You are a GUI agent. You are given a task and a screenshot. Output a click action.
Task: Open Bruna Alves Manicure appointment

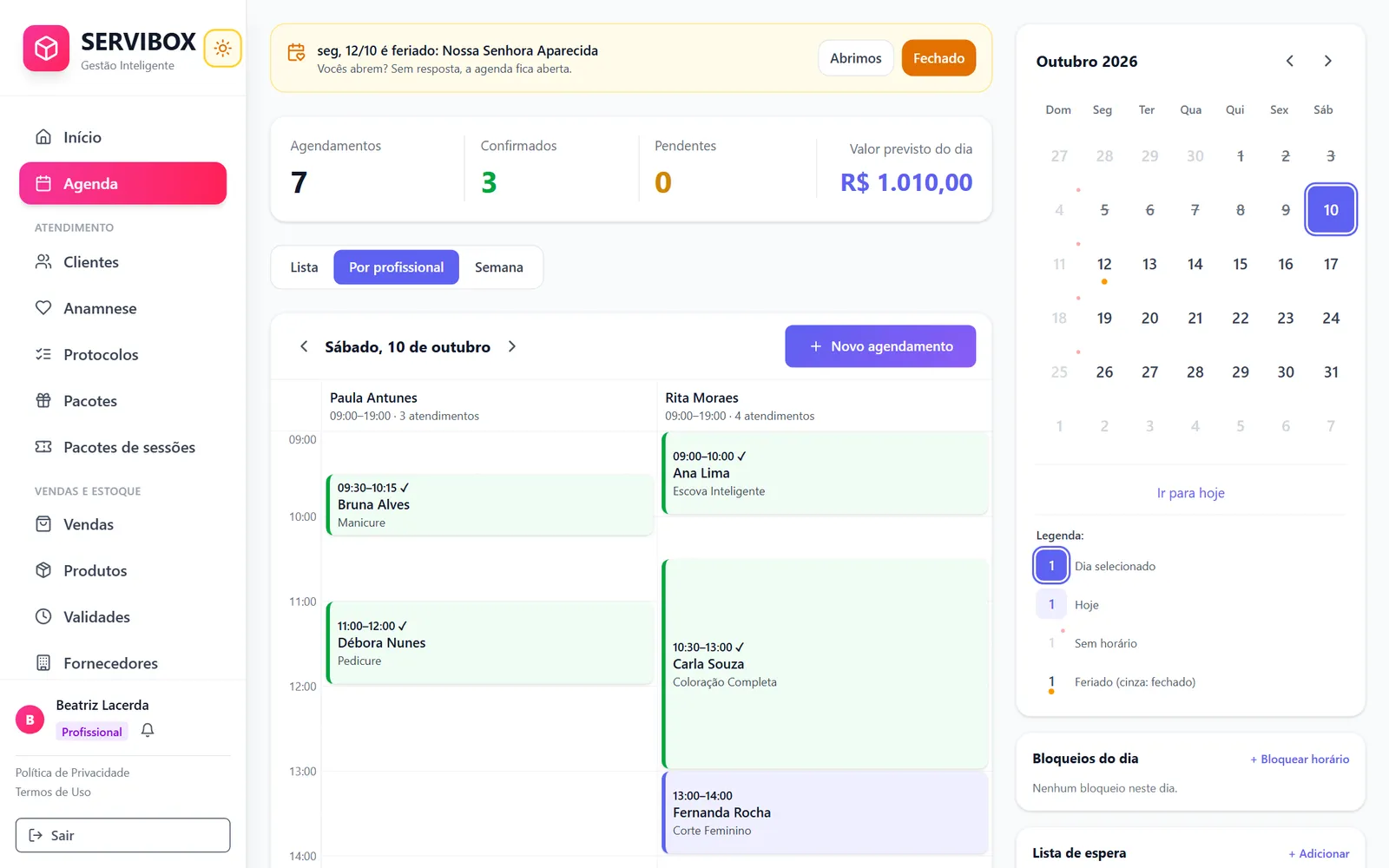[490, 504]
